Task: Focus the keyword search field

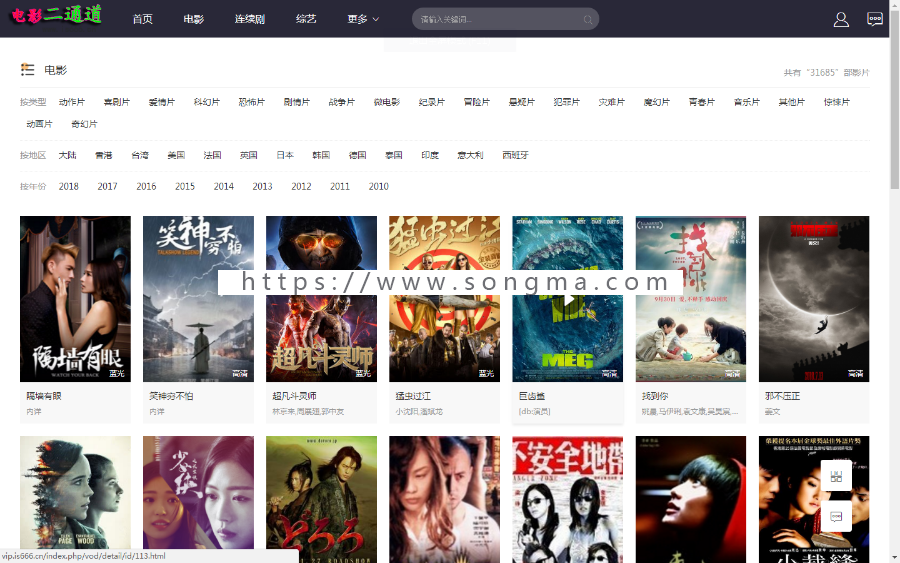Action: [505, 20]
